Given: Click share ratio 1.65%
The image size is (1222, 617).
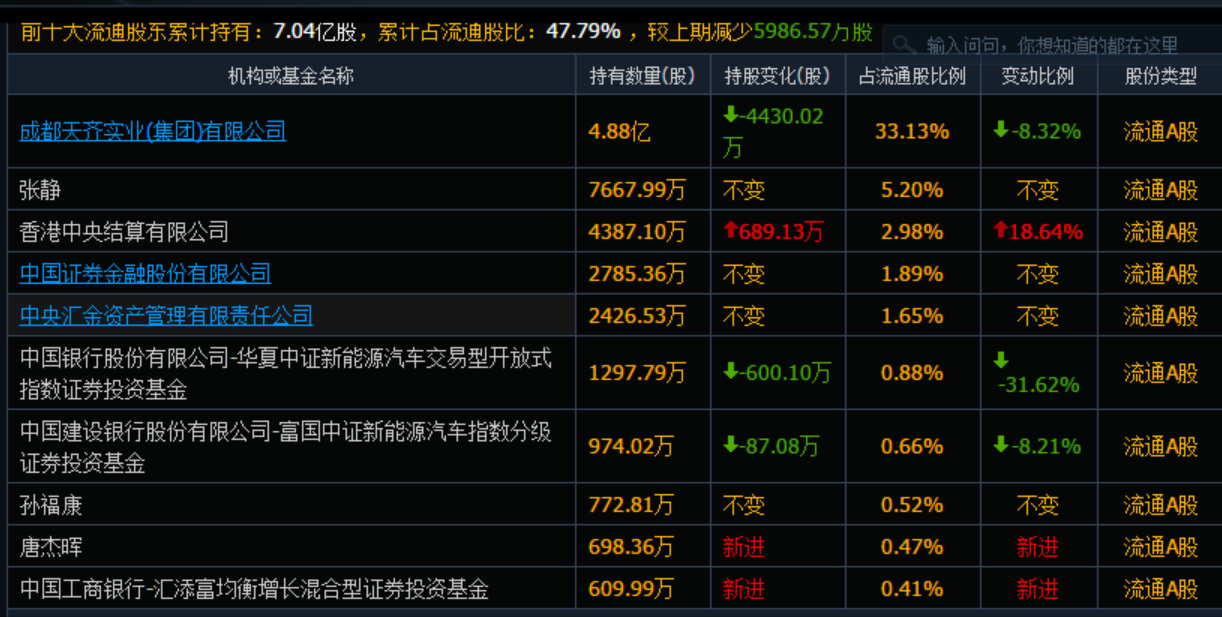Looking at the screenshot, I should click(x=912, y=316).
